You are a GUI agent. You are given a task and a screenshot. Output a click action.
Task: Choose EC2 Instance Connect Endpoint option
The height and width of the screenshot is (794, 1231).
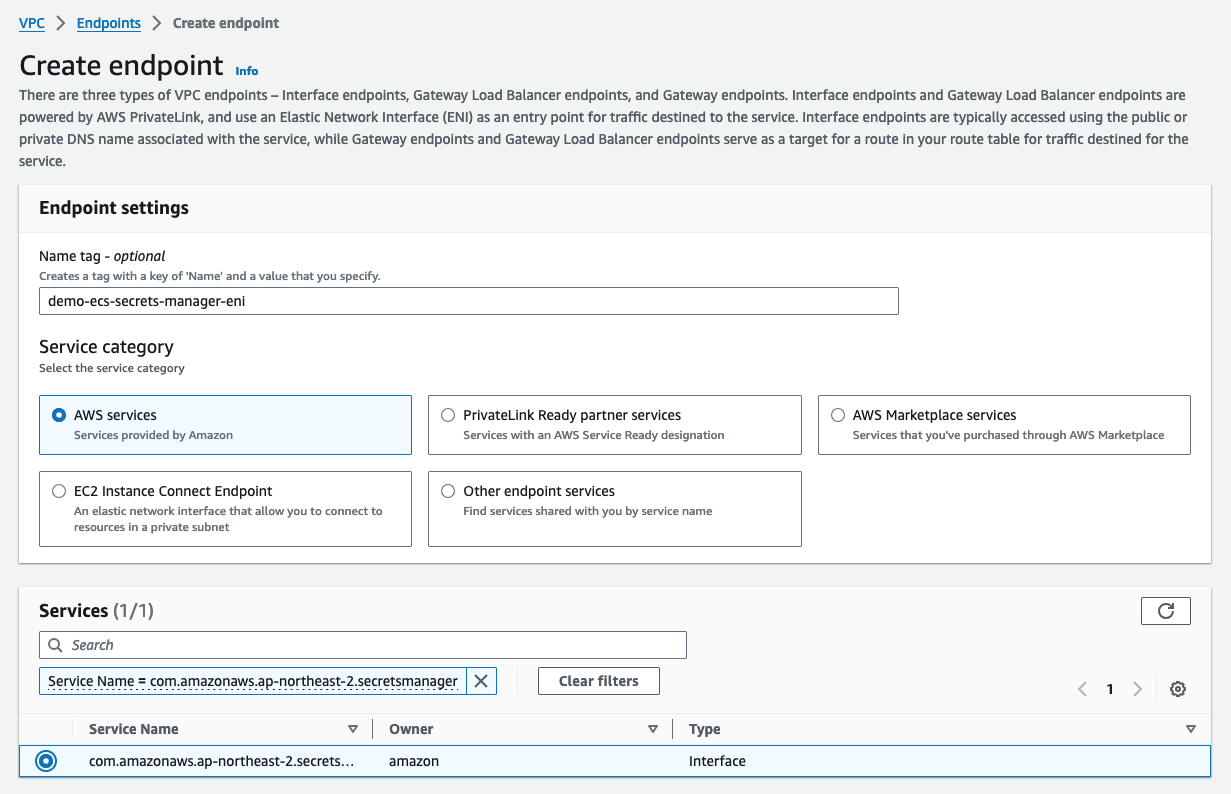pos(59,491)
